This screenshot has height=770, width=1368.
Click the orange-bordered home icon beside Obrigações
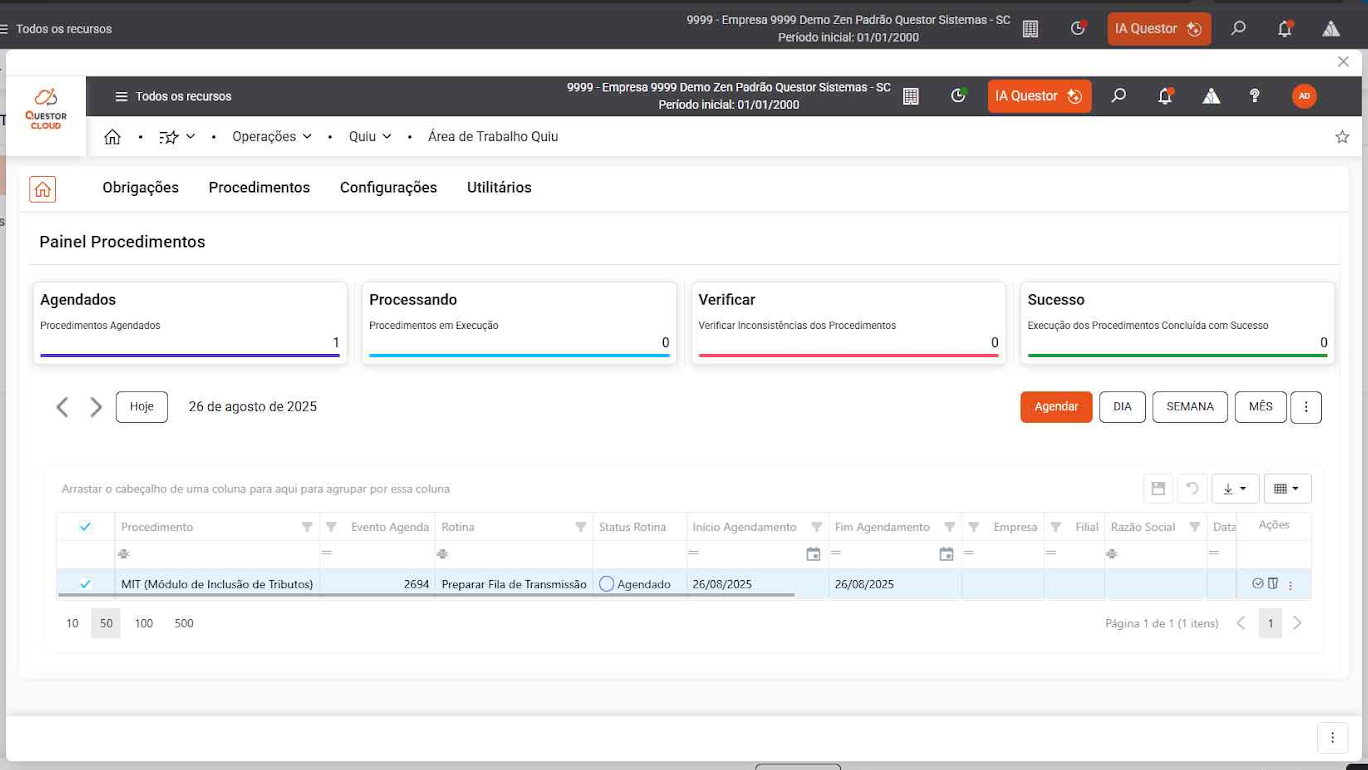(x=42, y=189)
